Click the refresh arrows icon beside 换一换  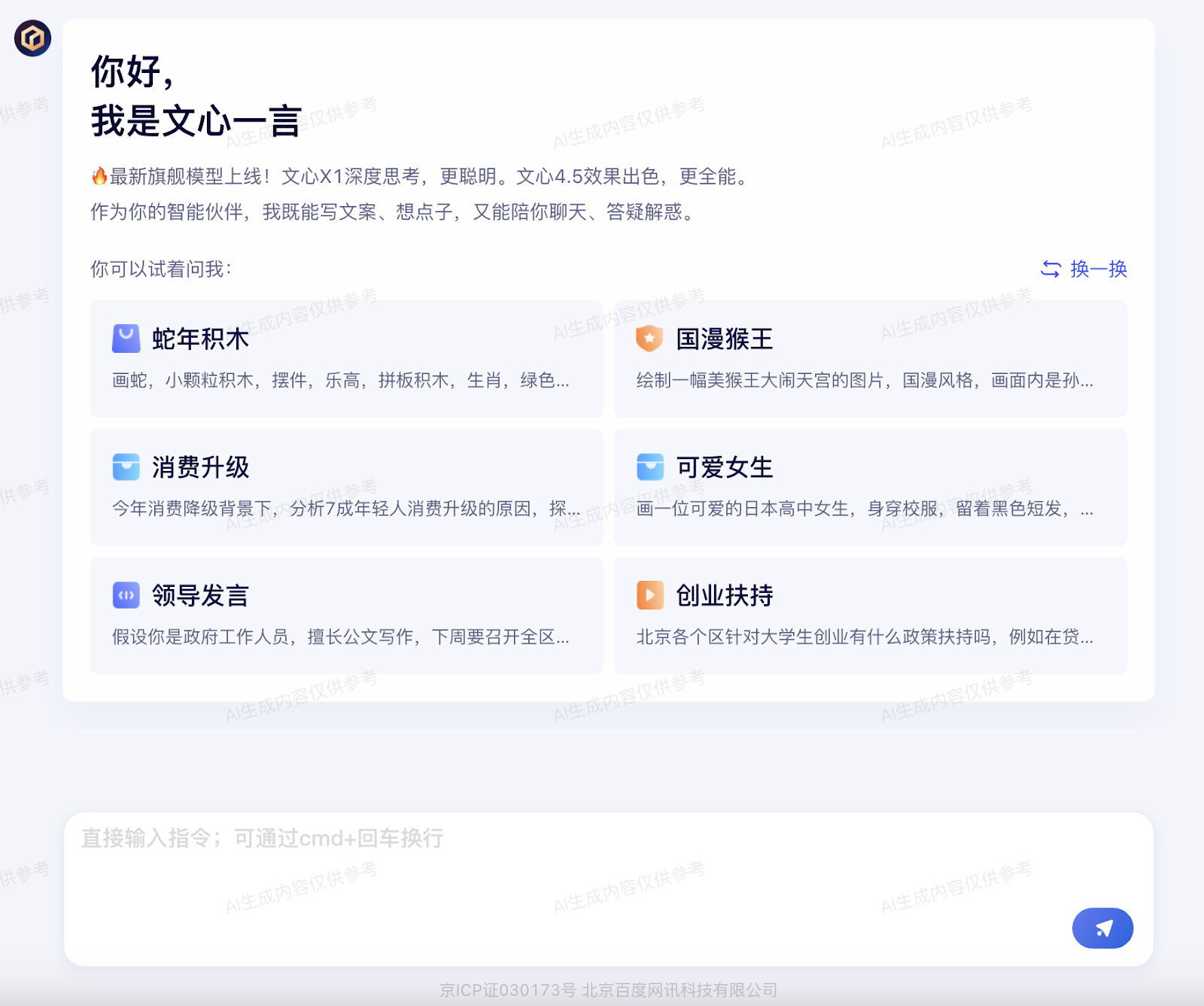tap(1050, 269)
